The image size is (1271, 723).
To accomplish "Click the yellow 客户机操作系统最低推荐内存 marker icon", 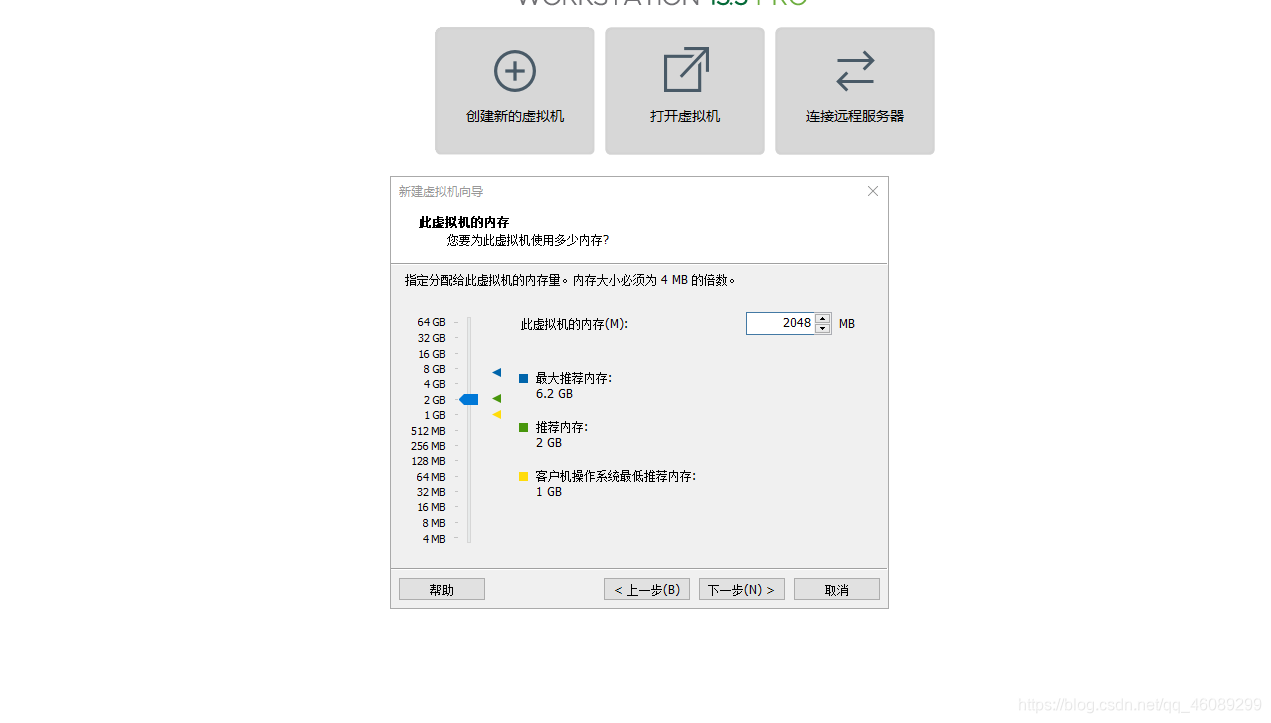I will coord(523,476).
